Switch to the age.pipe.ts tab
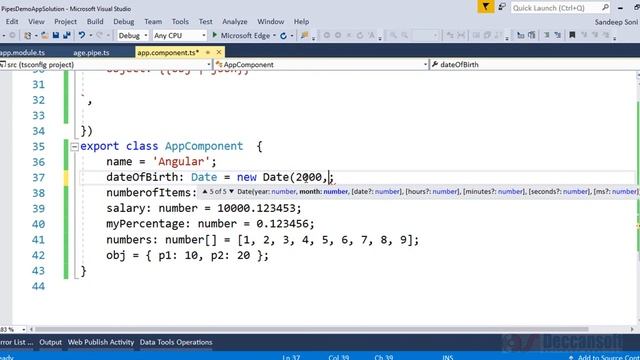The image size is (640, 360). (x=91, y=53)
